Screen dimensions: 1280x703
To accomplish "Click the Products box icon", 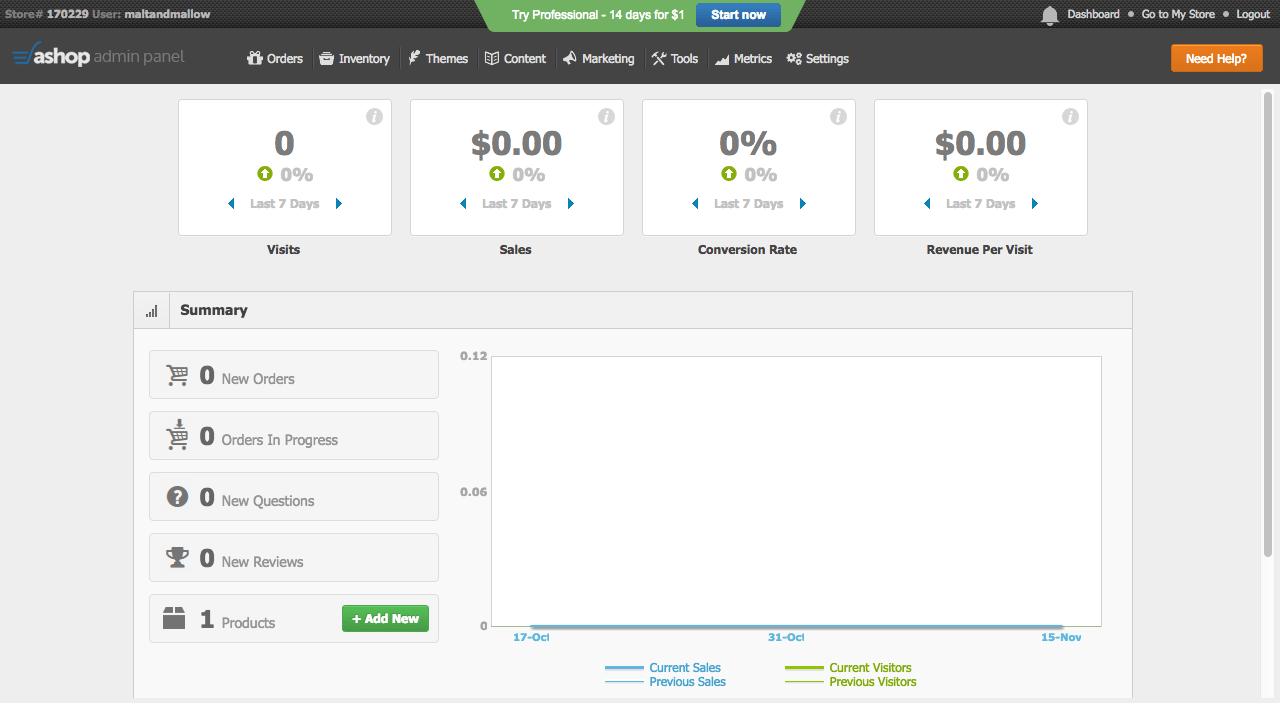I will click(175, 619).
